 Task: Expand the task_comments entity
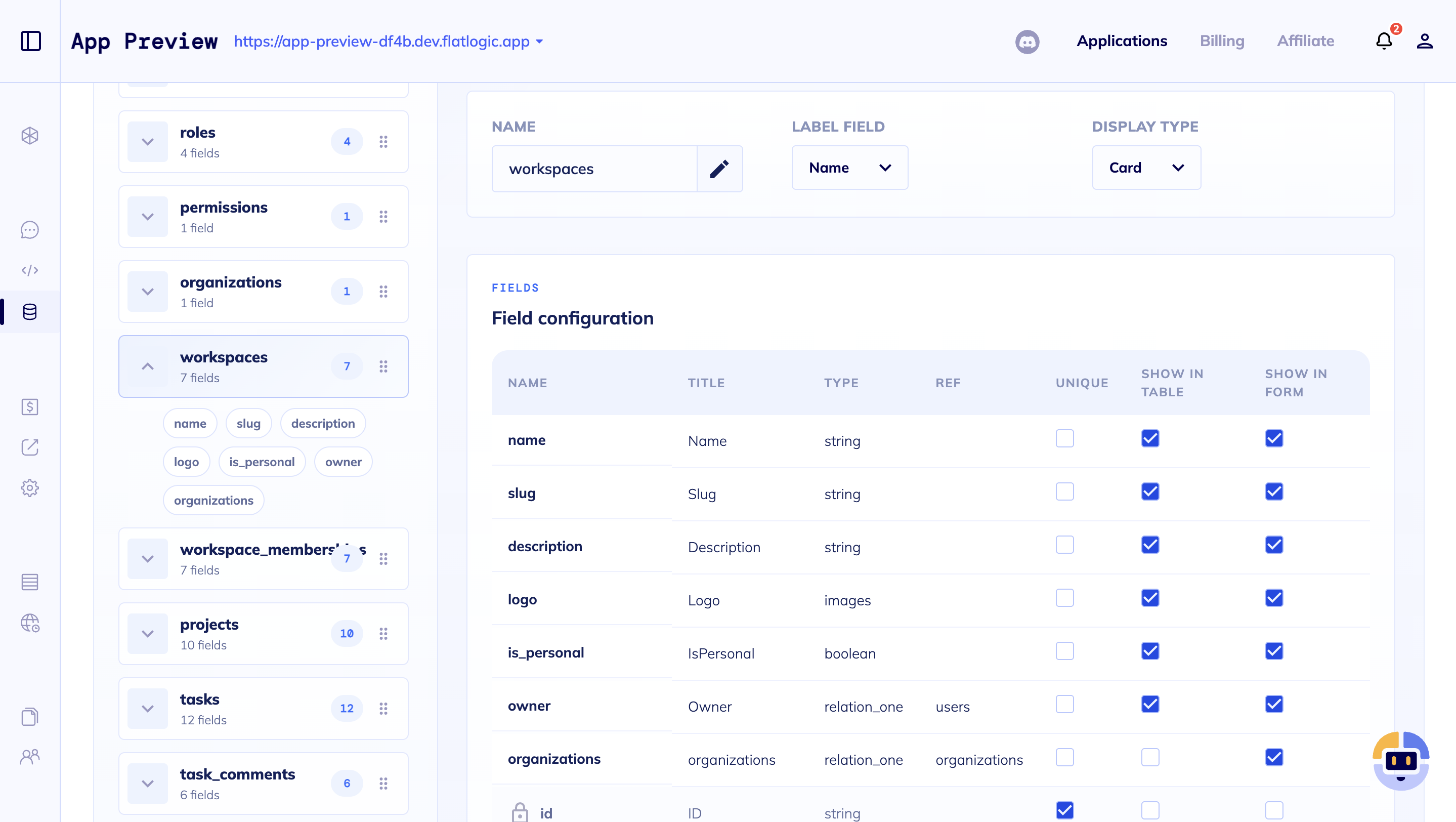148,783
